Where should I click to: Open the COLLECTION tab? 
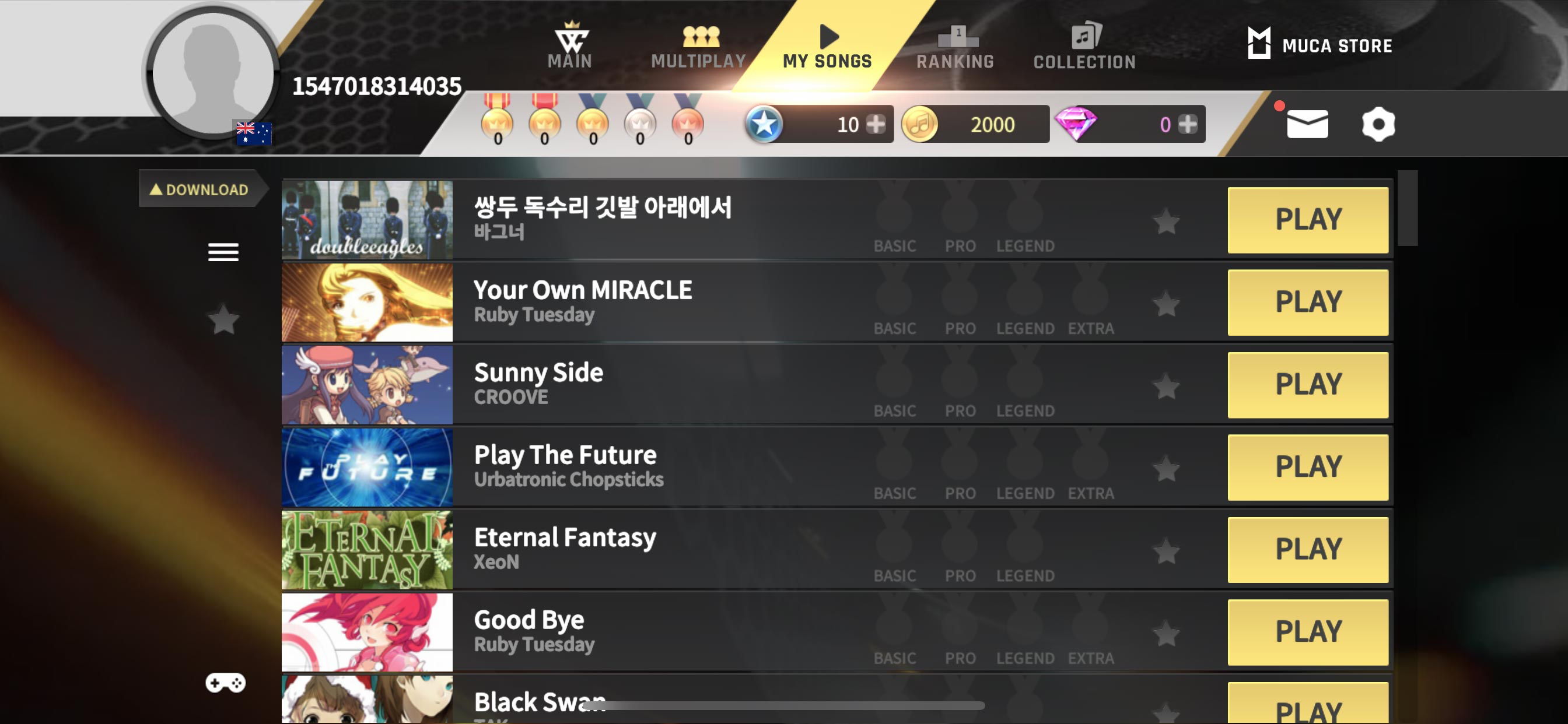(x=1084, y=46)
